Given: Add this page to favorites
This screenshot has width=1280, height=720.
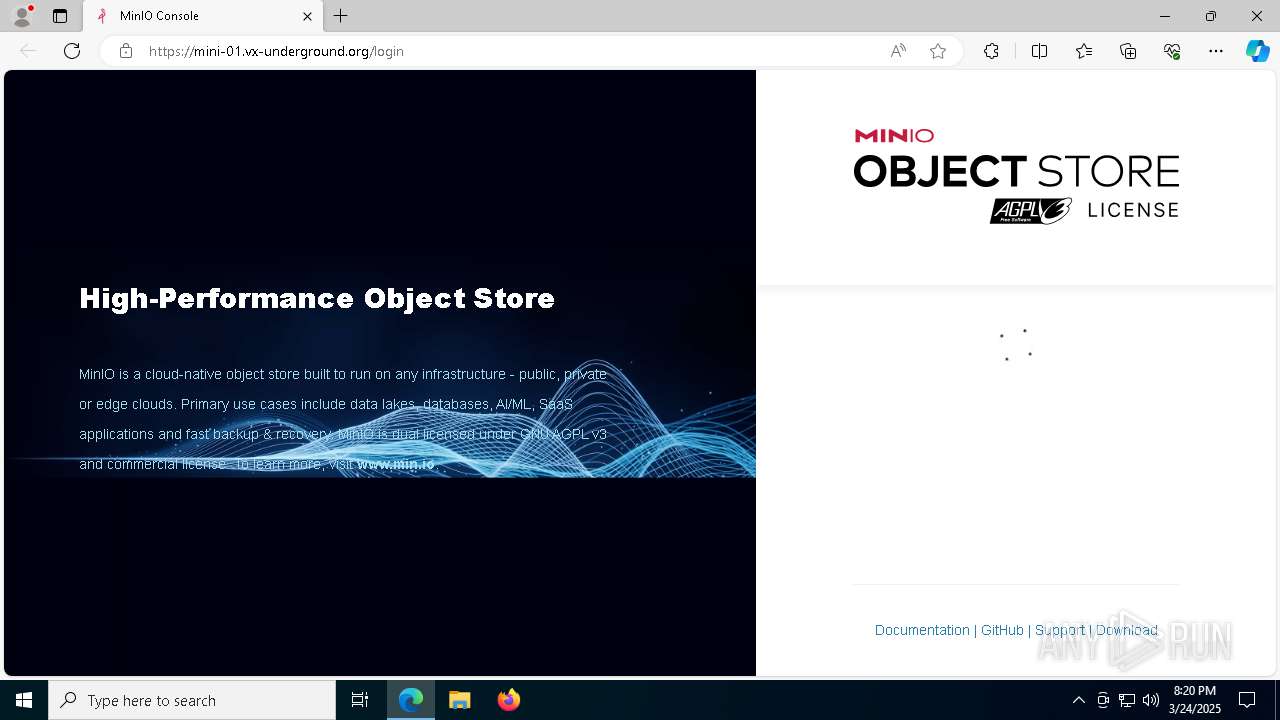Looking at the screenshot, I should click(x=938, y=51).
